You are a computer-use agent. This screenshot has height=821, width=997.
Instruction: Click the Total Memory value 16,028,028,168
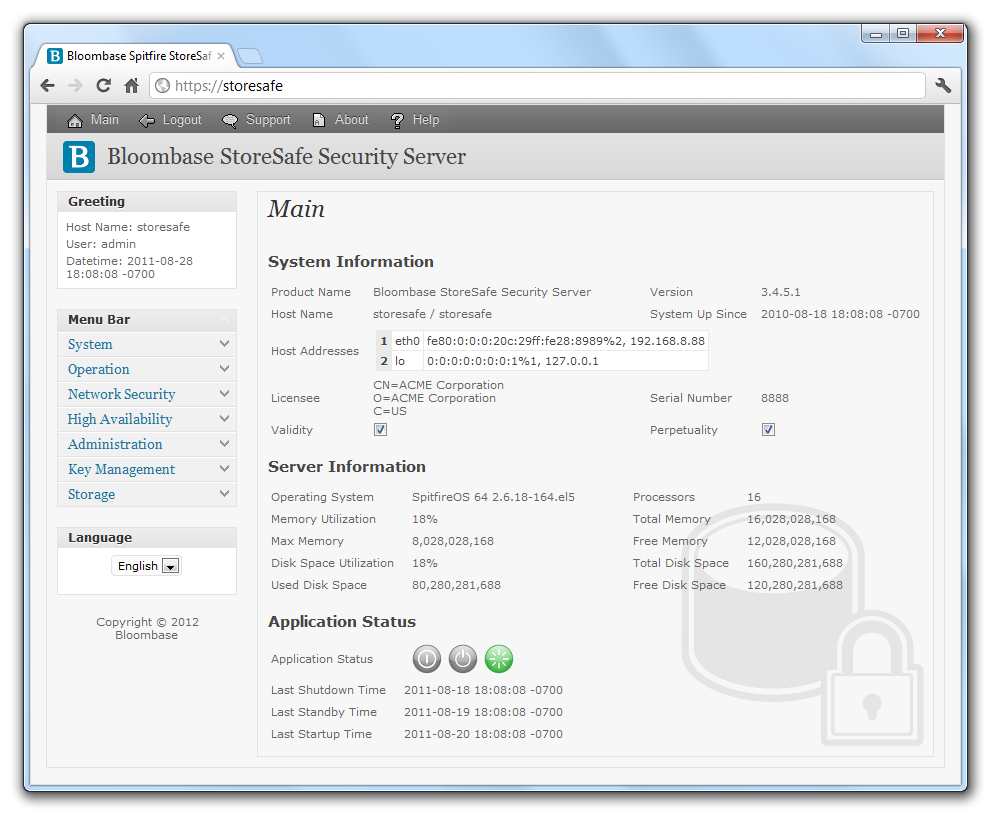(x=792, y=520)
